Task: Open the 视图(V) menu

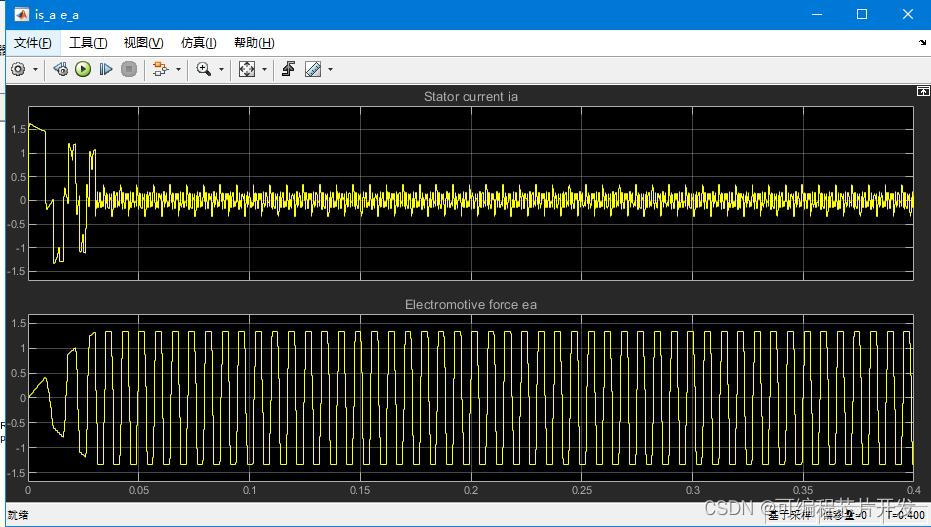Action: pyautogui.click(x=143, y=43)
